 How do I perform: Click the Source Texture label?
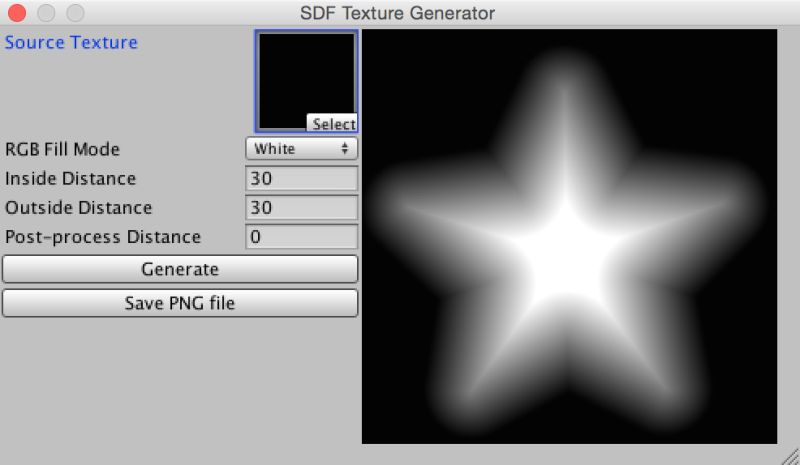(x=71, y=42)
